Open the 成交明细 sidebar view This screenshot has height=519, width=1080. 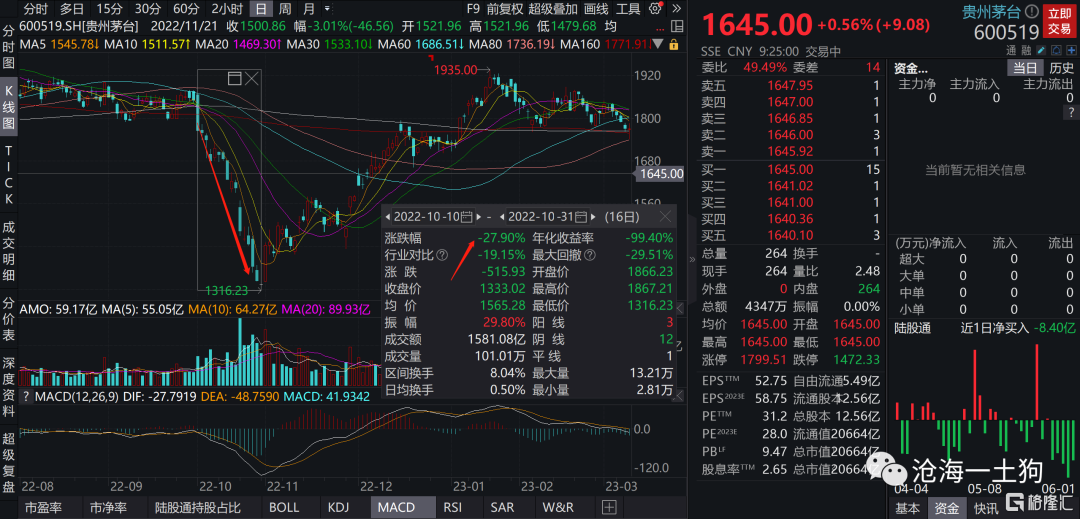(9, 251)
